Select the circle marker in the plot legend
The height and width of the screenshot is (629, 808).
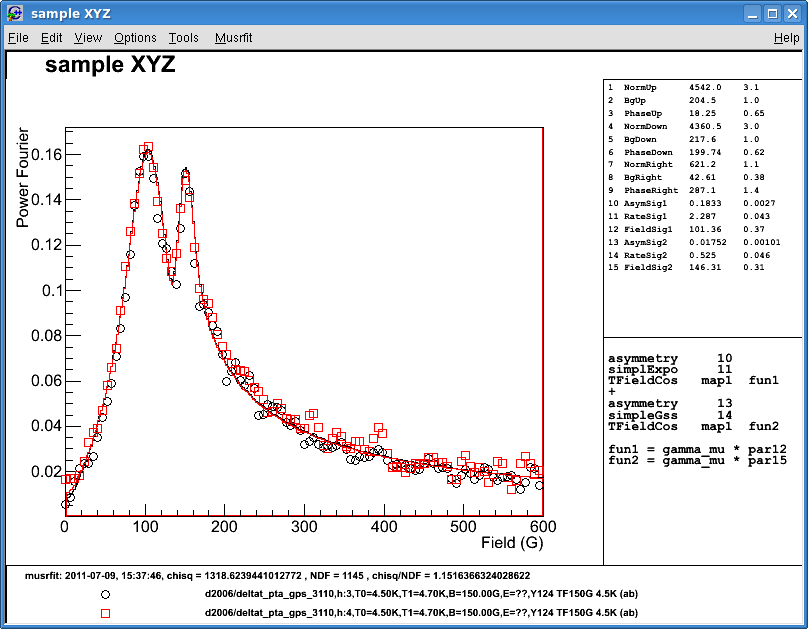click(x=104, y=593)
